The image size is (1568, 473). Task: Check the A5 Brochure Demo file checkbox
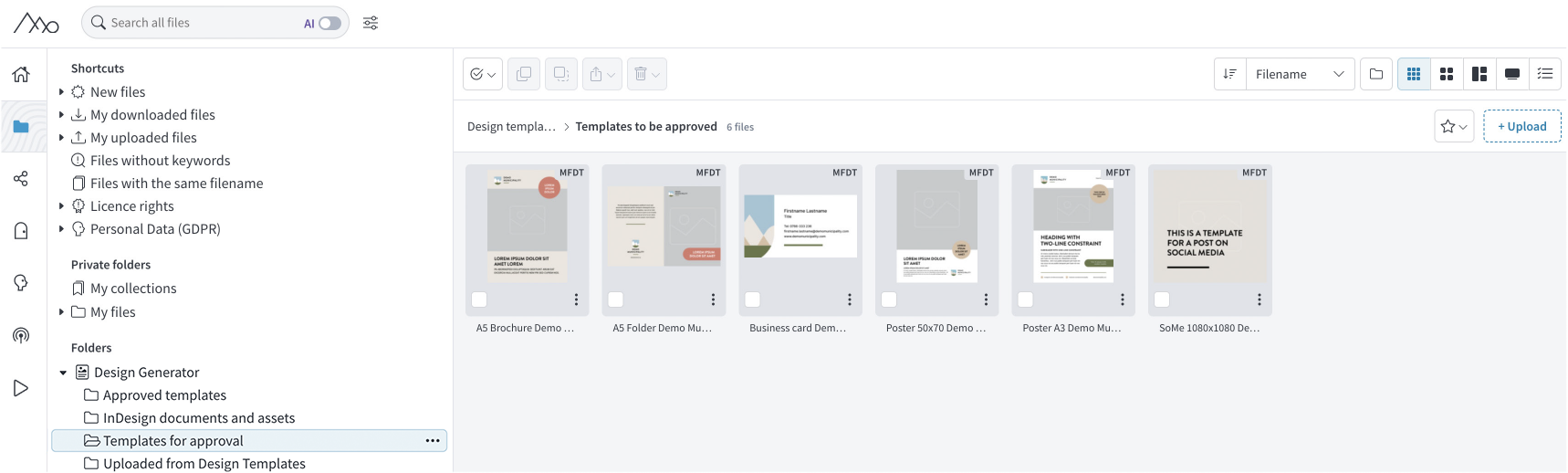(x=479, y=300)
